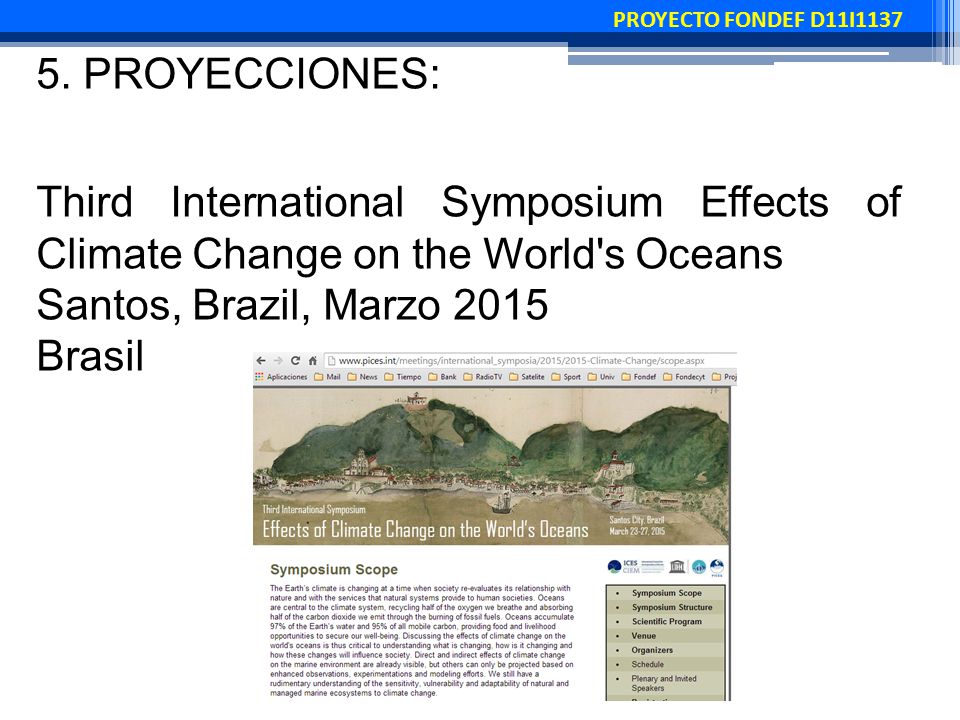
Task: Open the Bank bookmark folder
Action: click(x=442, y=377)
